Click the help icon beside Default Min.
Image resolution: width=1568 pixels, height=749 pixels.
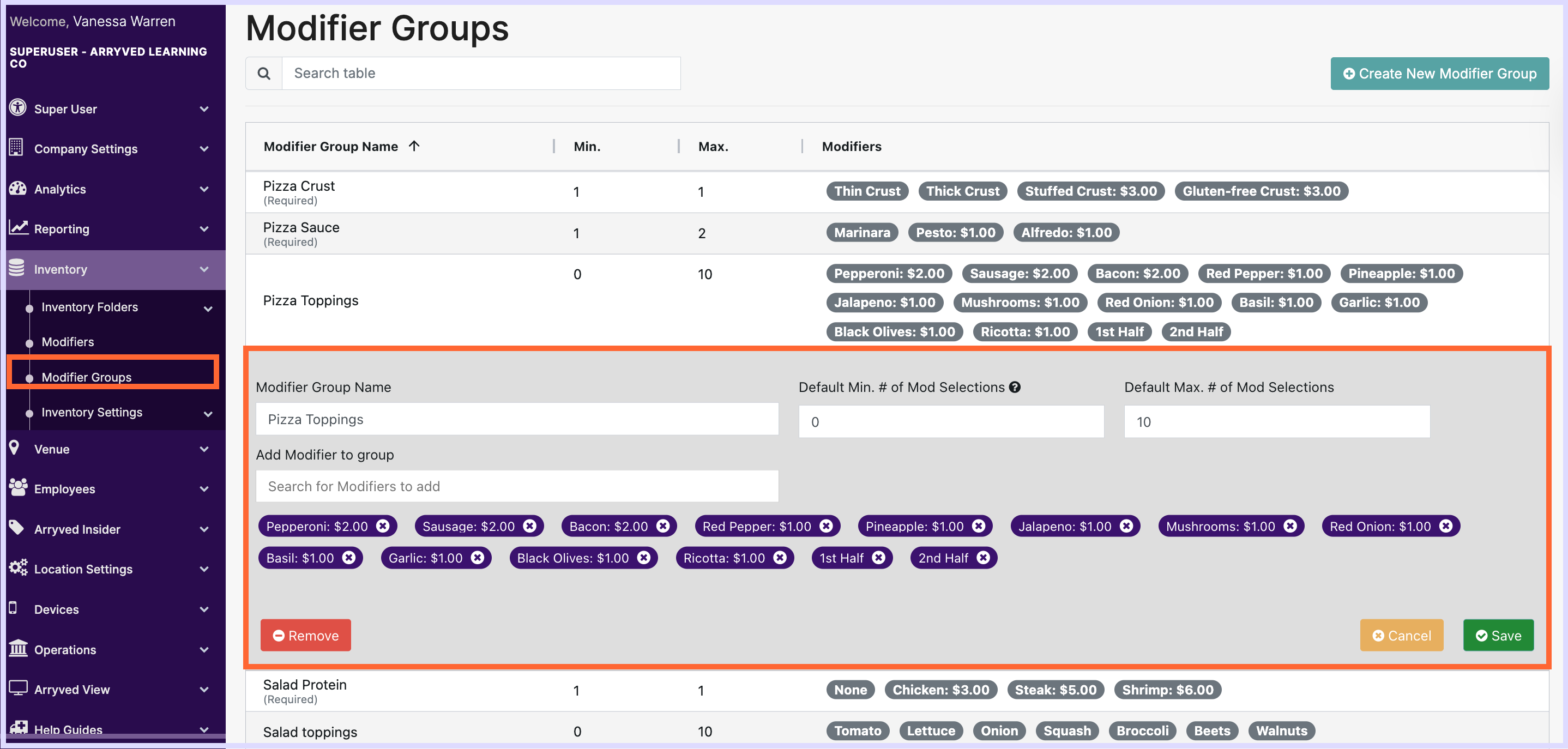(1015, 387)
